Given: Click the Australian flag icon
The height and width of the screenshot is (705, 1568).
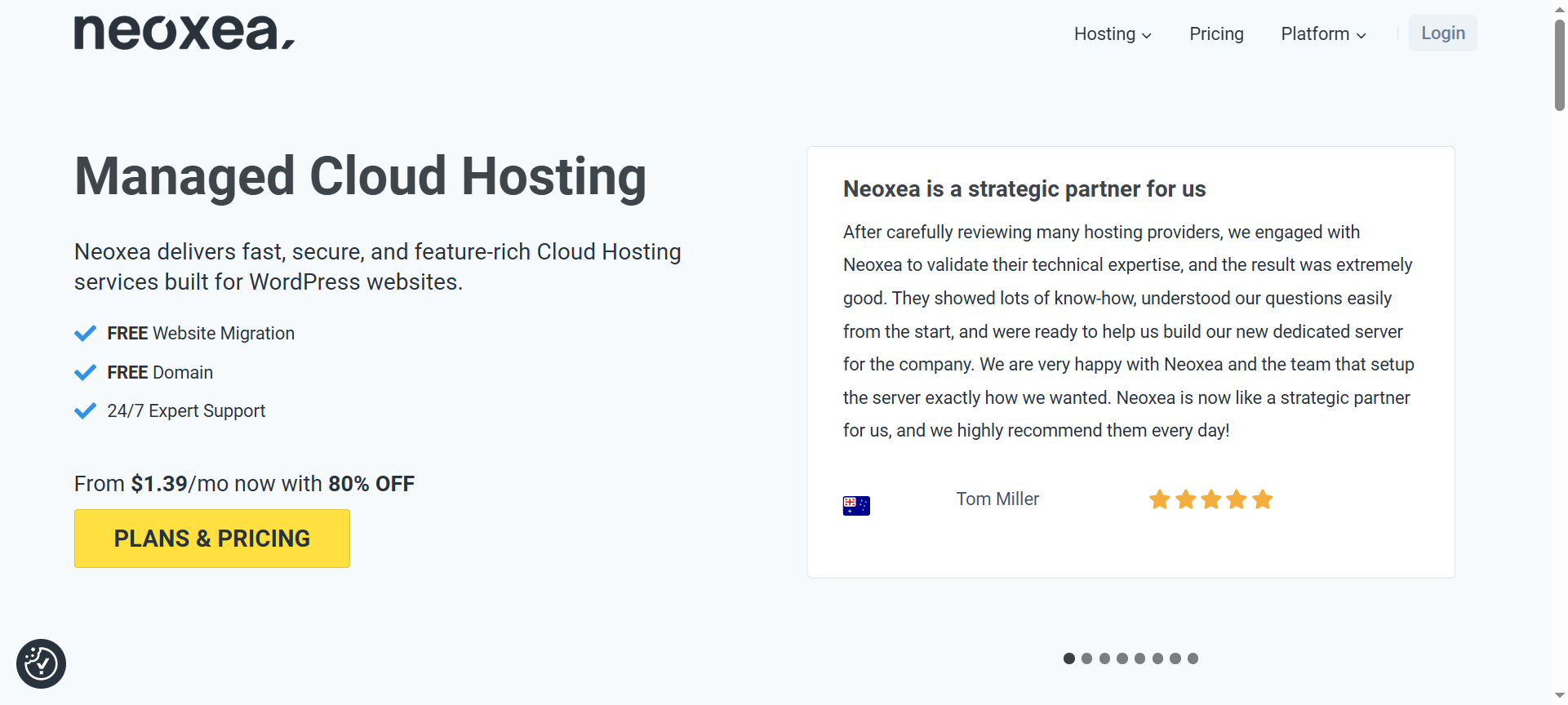Looking at the screenshot, I should pos(856,506).
